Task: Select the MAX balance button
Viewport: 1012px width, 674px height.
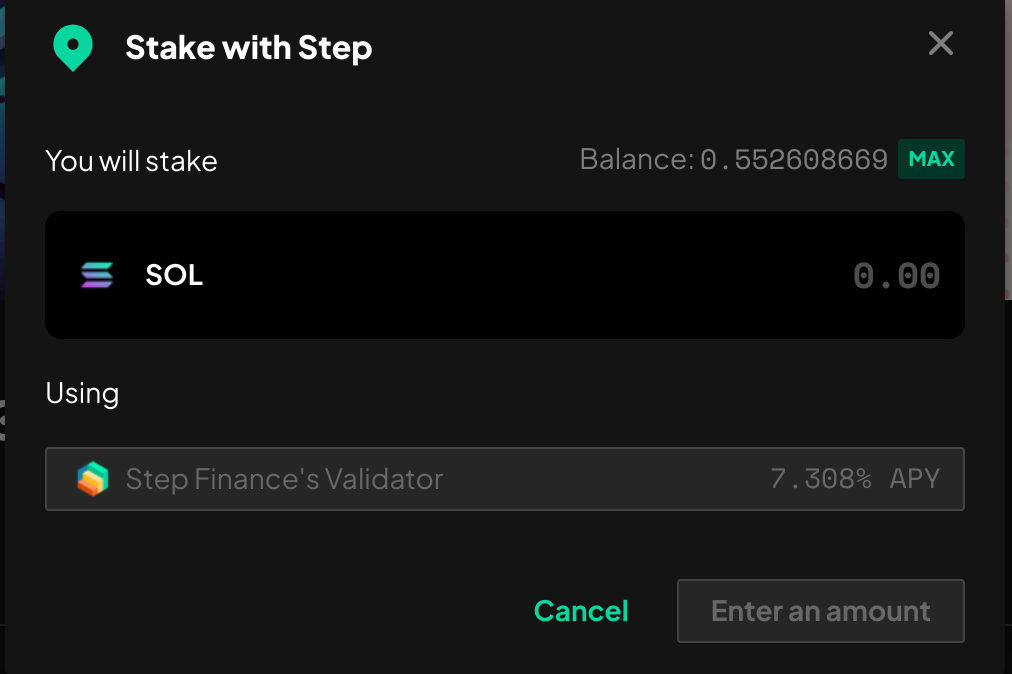Action: pyautogui.click(x=931, y=159)
